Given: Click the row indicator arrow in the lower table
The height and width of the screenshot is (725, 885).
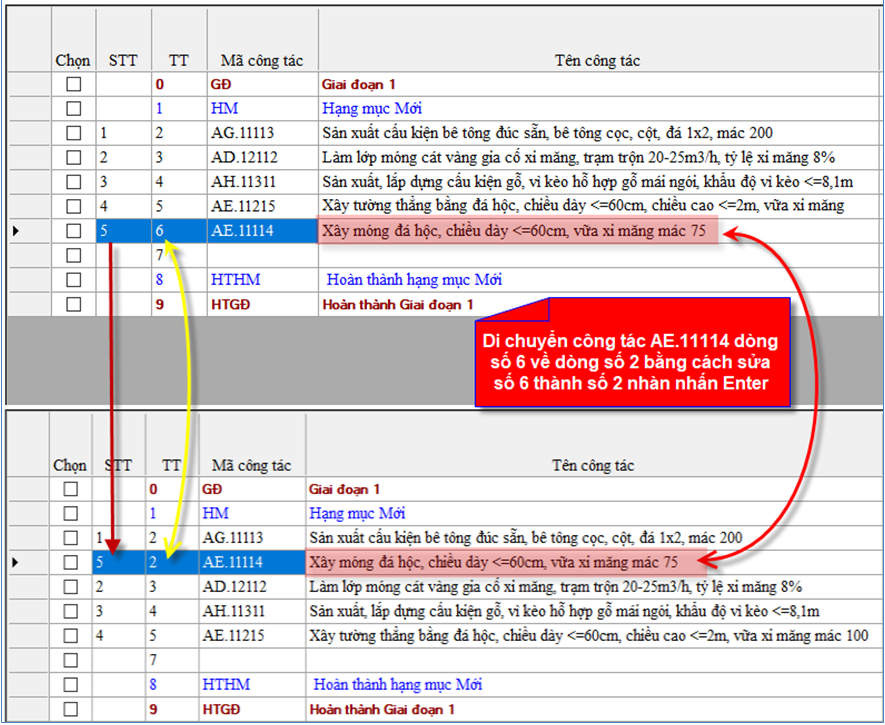Looking at the screenshot, I should 12,563.
